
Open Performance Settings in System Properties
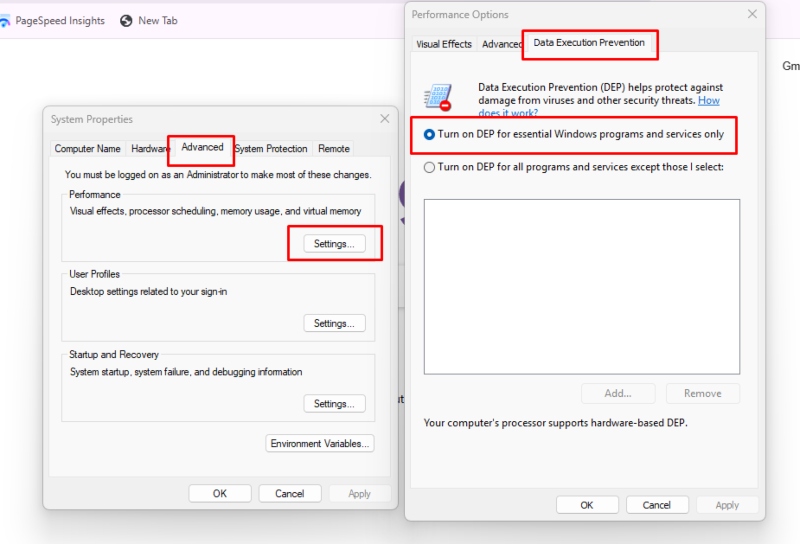tap(334, 244)
